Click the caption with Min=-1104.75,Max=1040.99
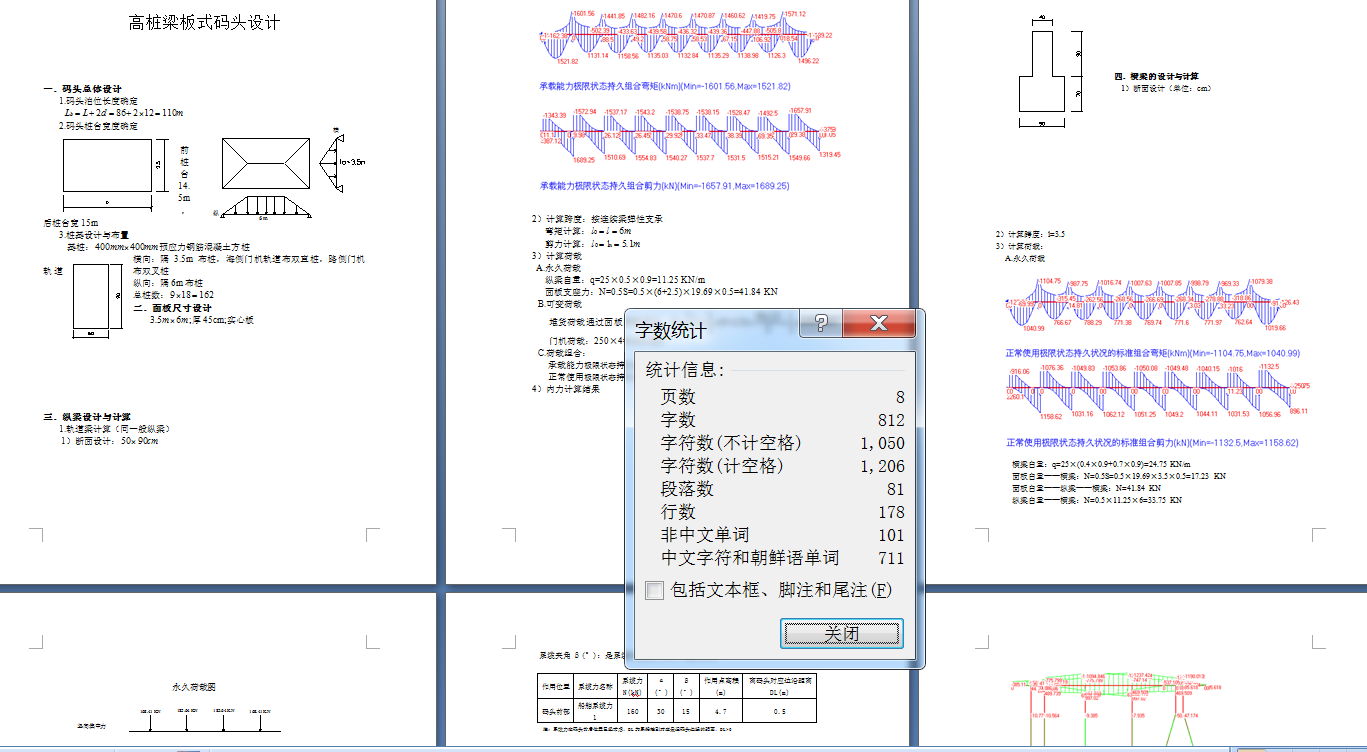The width and height of the screenshot is (1367, 752). tap(1152, 353)
